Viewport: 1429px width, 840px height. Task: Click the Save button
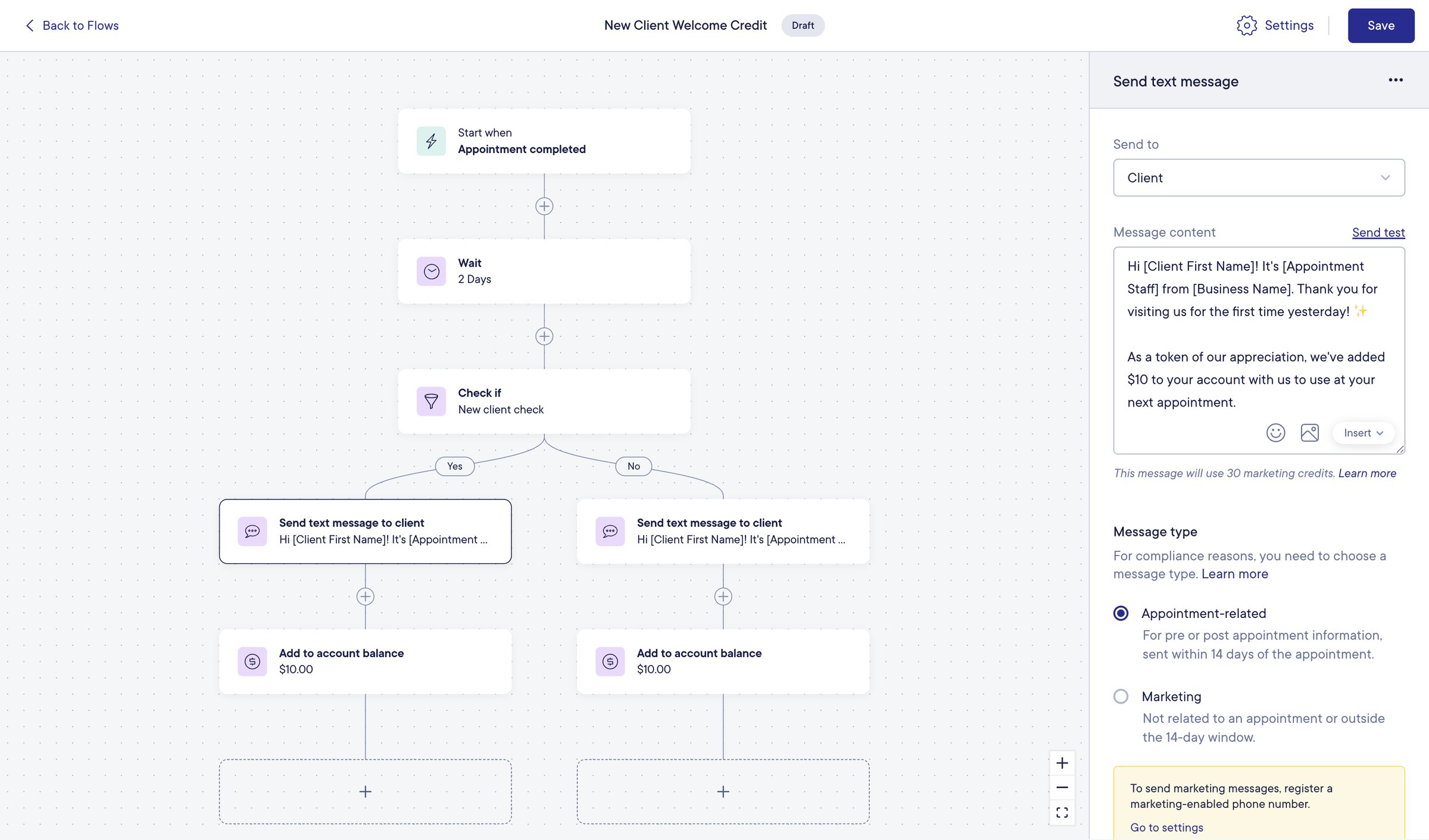pyautogui.click(x=1381, y=26)
